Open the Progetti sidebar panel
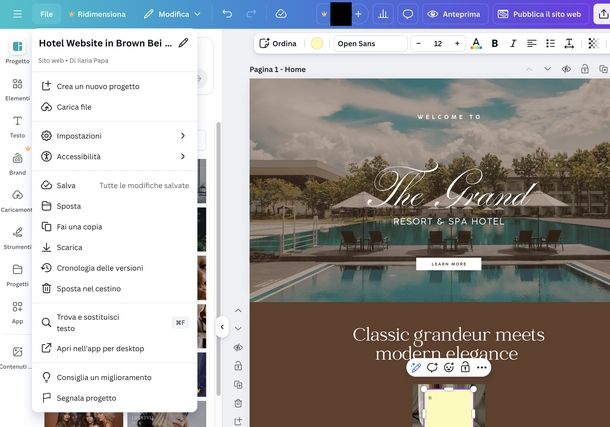610x427 pixels. tap(18, 275)
